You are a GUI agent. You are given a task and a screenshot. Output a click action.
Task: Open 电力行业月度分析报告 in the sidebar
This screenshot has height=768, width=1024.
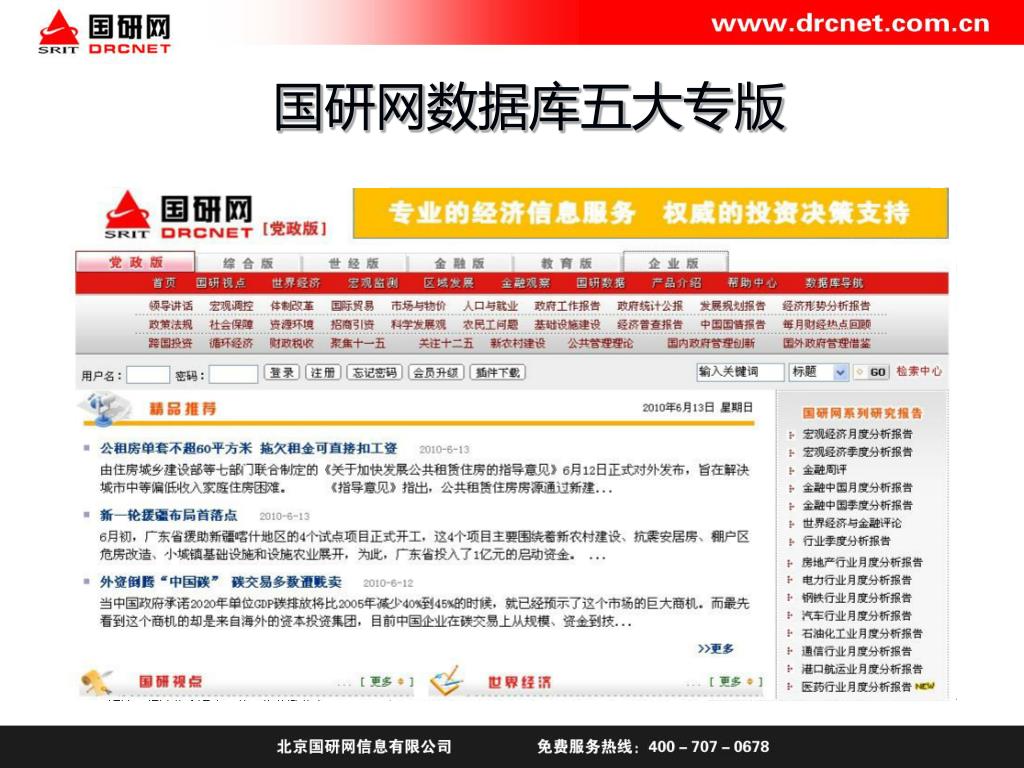pos(857,580)
